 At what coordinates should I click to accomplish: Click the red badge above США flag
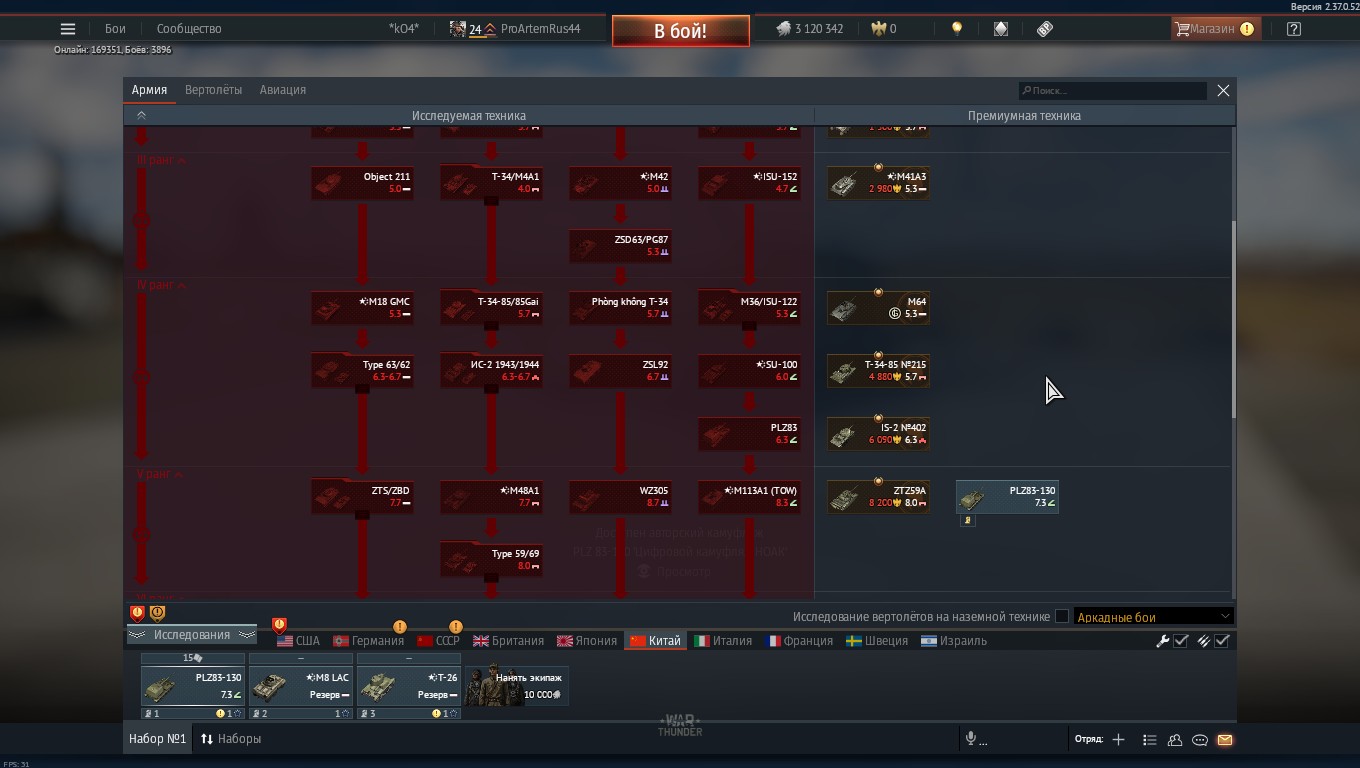[280, 625]
